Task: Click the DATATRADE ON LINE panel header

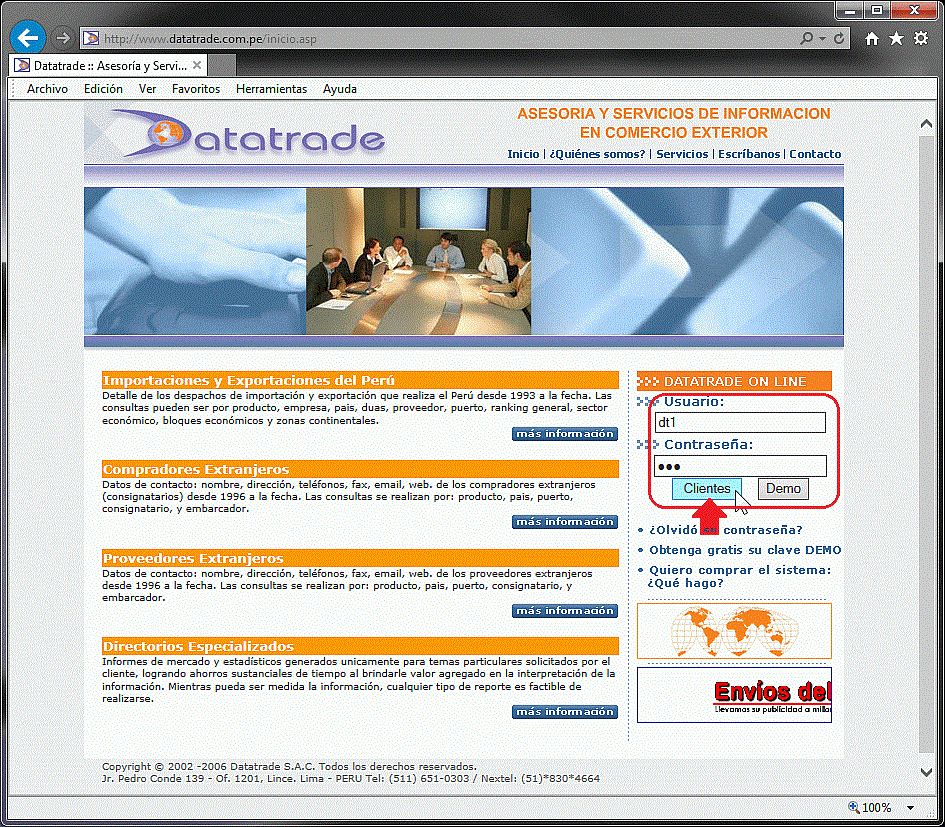Action: pos(734,382)
